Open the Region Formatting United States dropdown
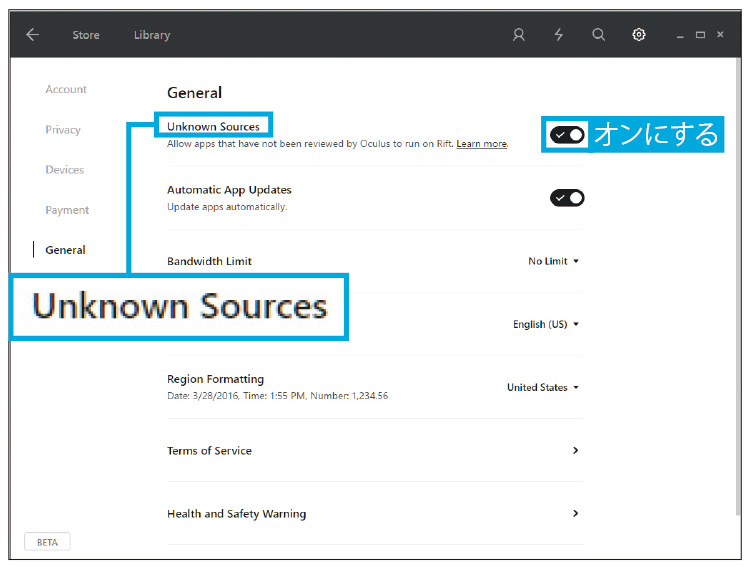This screenshot has height=567, width=749. click(x=542, y=387)
